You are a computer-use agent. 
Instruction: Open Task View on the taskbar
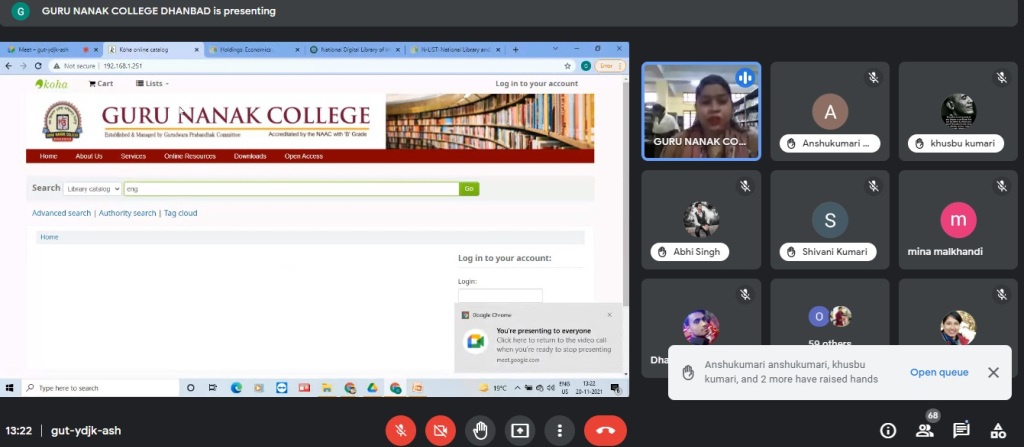(x=212, y=388)
